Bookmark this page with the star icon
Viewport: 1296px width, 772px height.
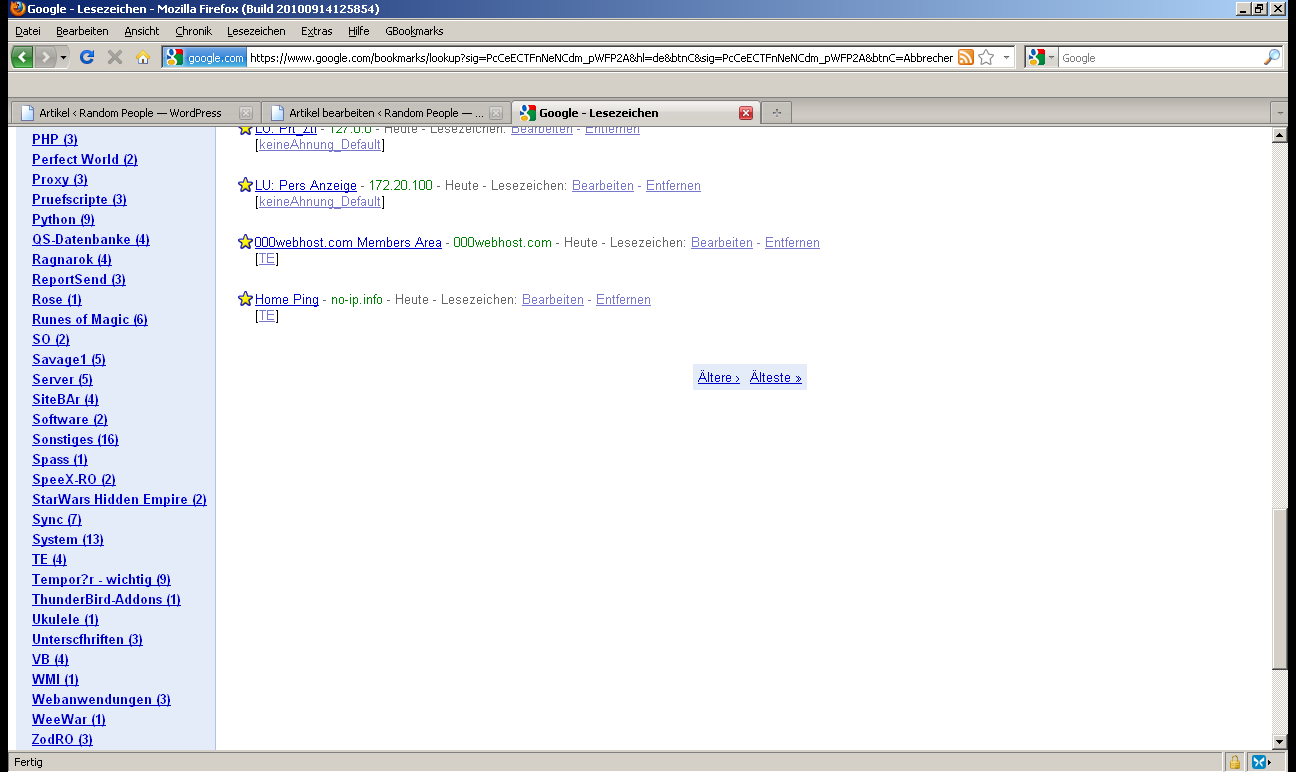pyautogui.click(x=986, y=58)
